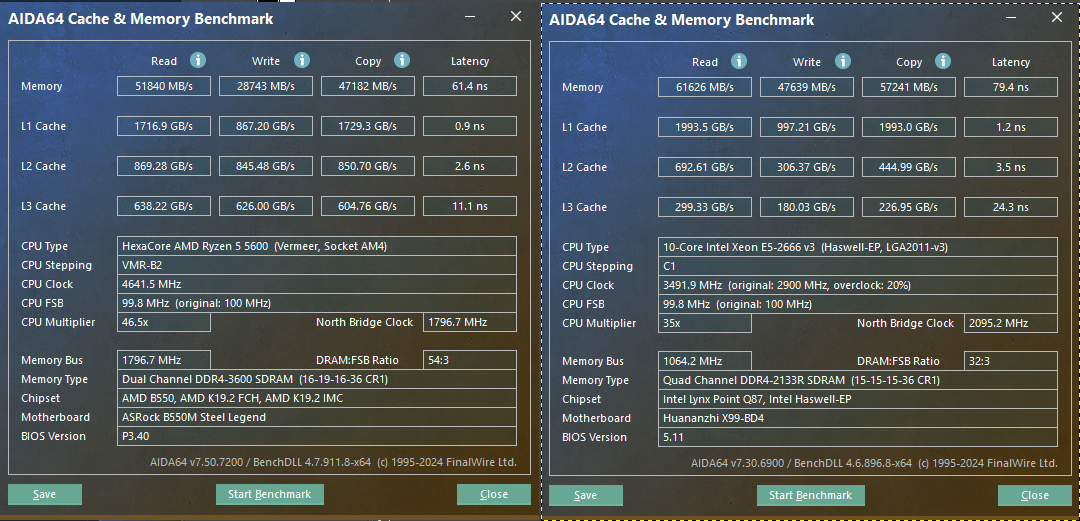Click L3 cache copy value 226.95 GB/s
Image resolution: width=1080 pixels, height=521 pixels.
click(x=908, y=207)
